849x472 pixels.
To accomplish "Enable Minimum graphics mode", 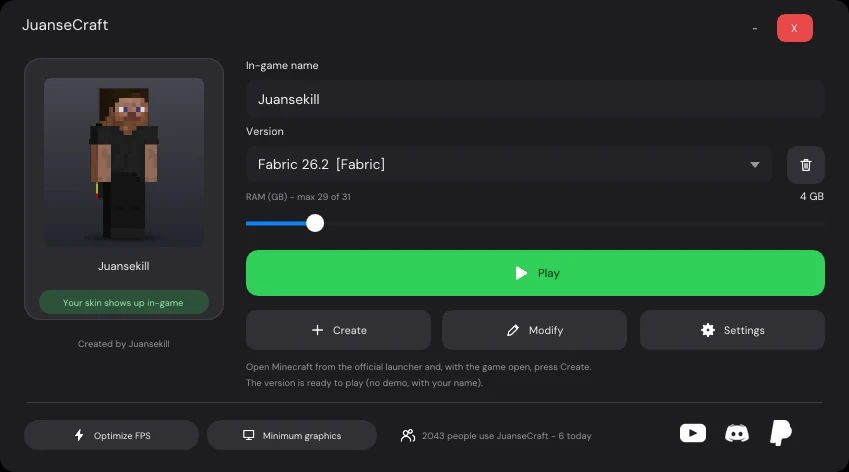I will point(292,435).
